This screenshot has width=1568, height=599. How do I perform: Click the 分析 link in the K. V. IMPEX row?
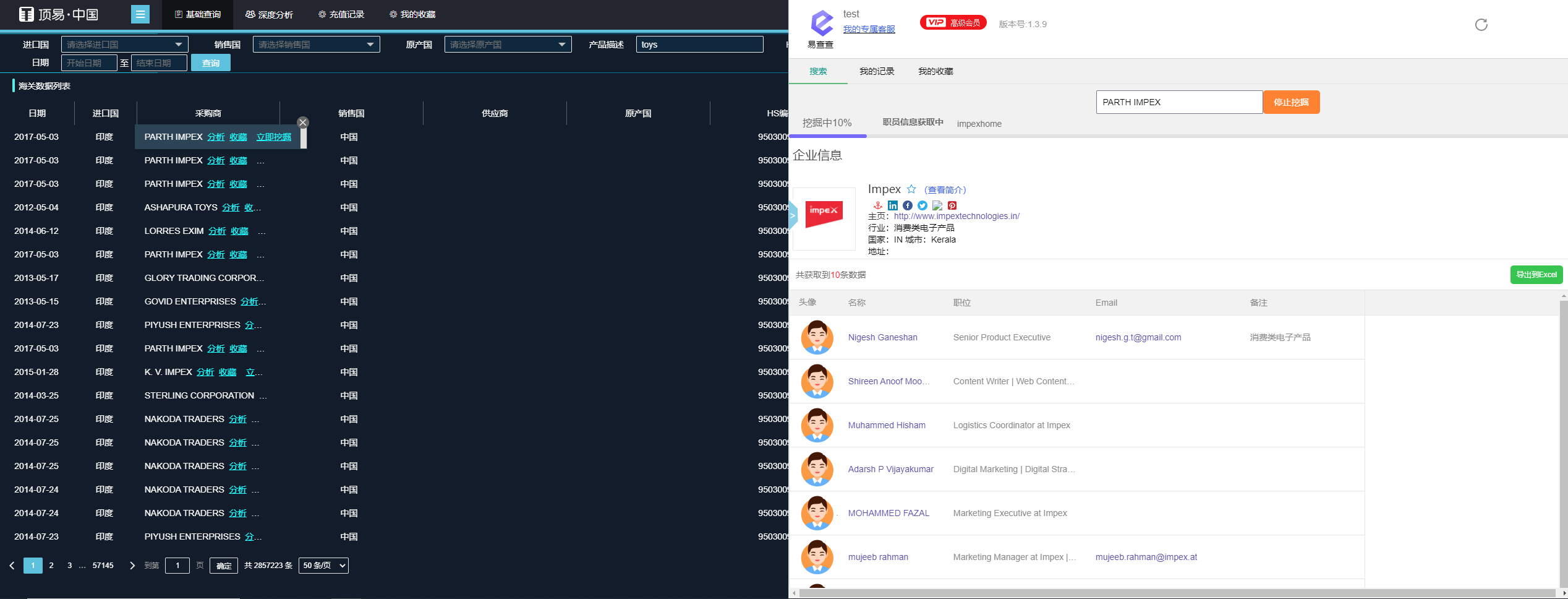(205, 372)
